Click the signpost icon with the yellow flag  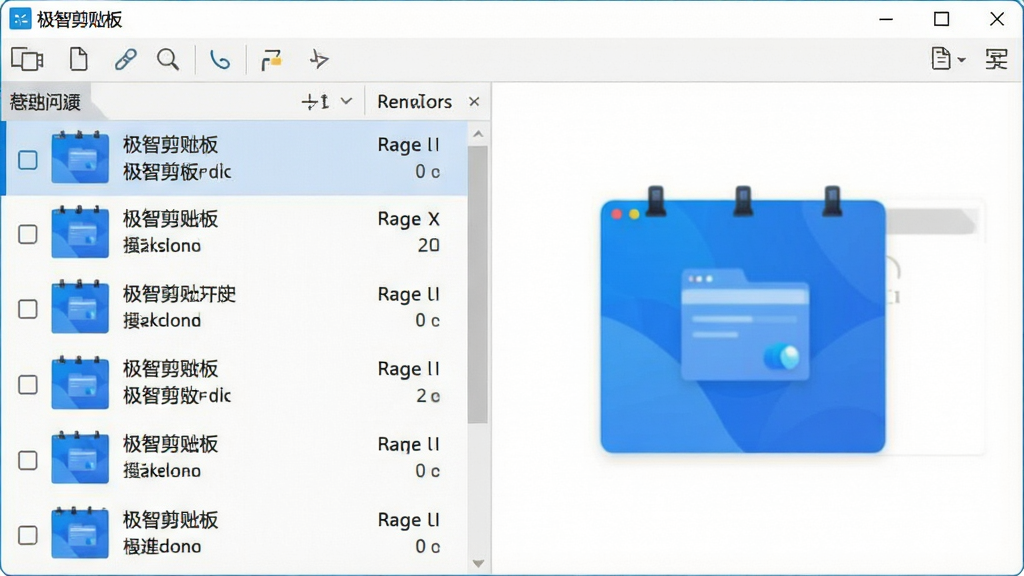coord(271,59)
